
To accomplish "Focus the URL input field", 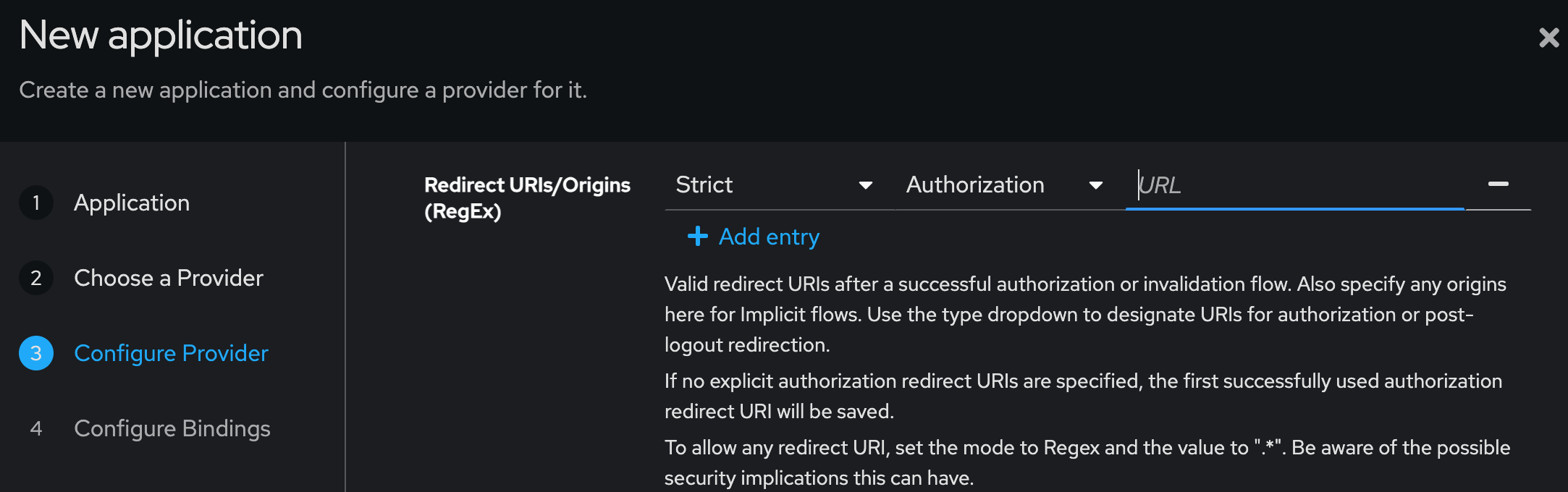I will (x=1295, y=185).
